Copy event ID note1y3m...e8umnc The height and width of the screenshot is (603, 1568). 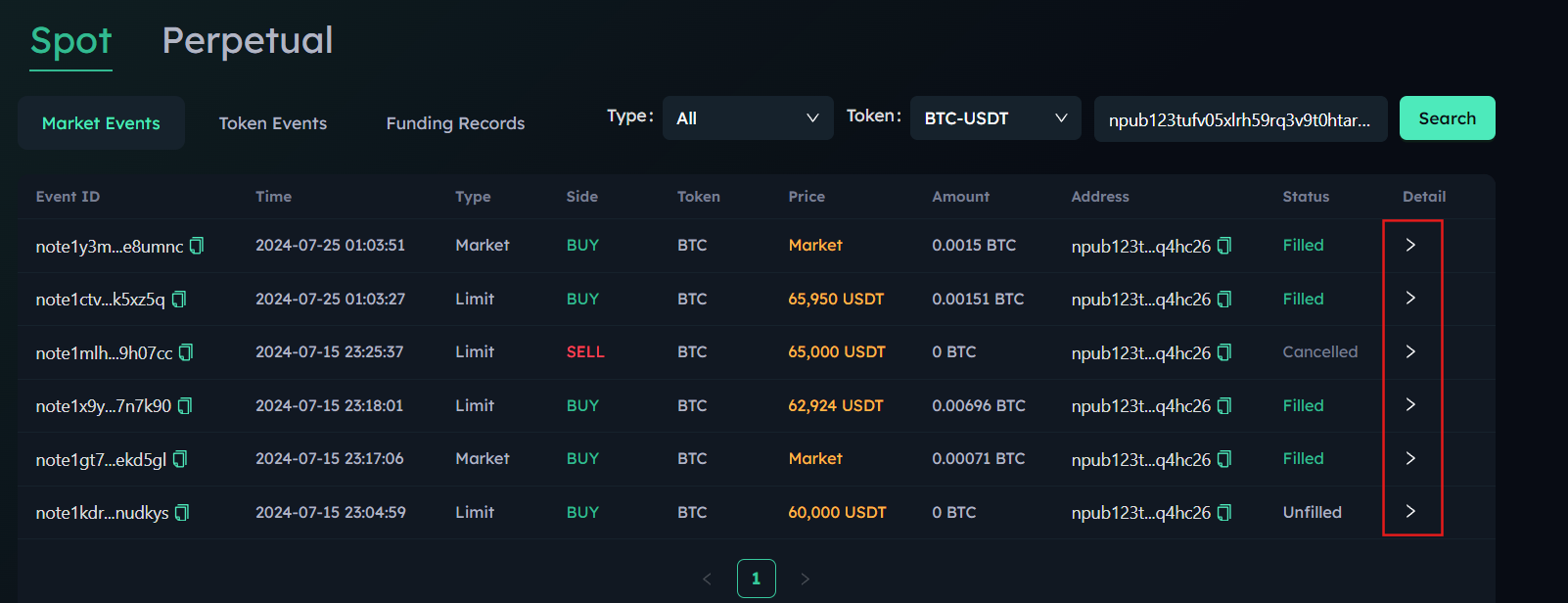click(x=197, y=246)
